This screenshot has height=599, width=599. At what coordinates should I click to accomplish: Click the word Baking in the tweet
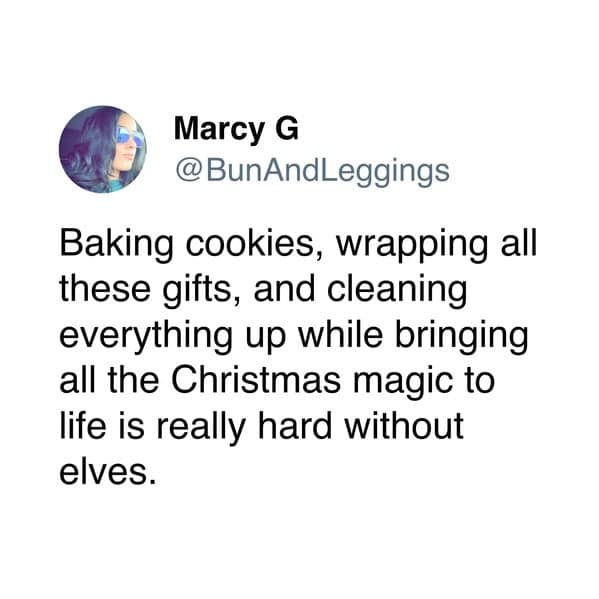(117, 245)
